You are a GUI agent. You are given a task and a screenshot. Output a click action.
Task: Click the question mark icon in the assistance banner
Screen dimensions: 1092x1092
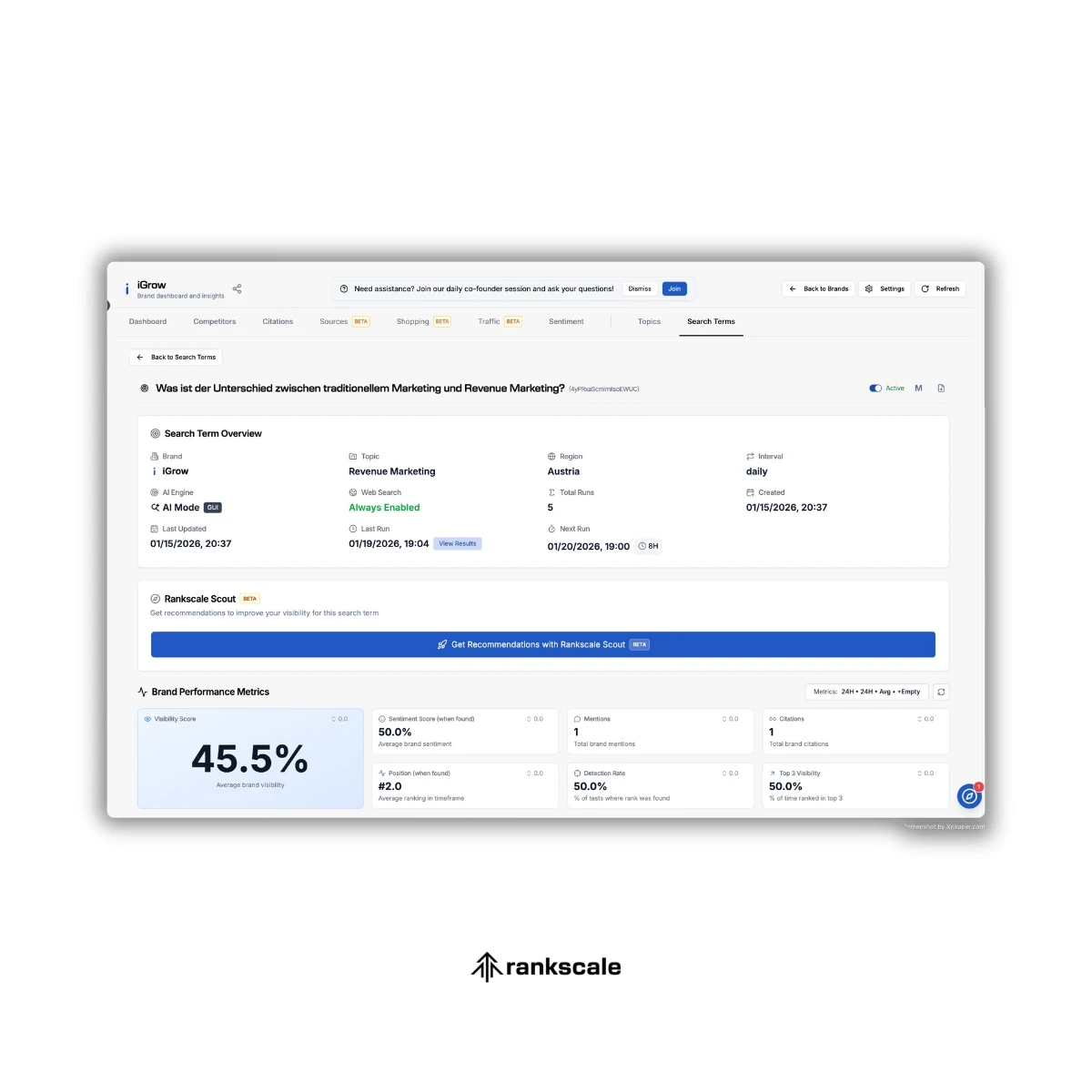tap(343, 288)
